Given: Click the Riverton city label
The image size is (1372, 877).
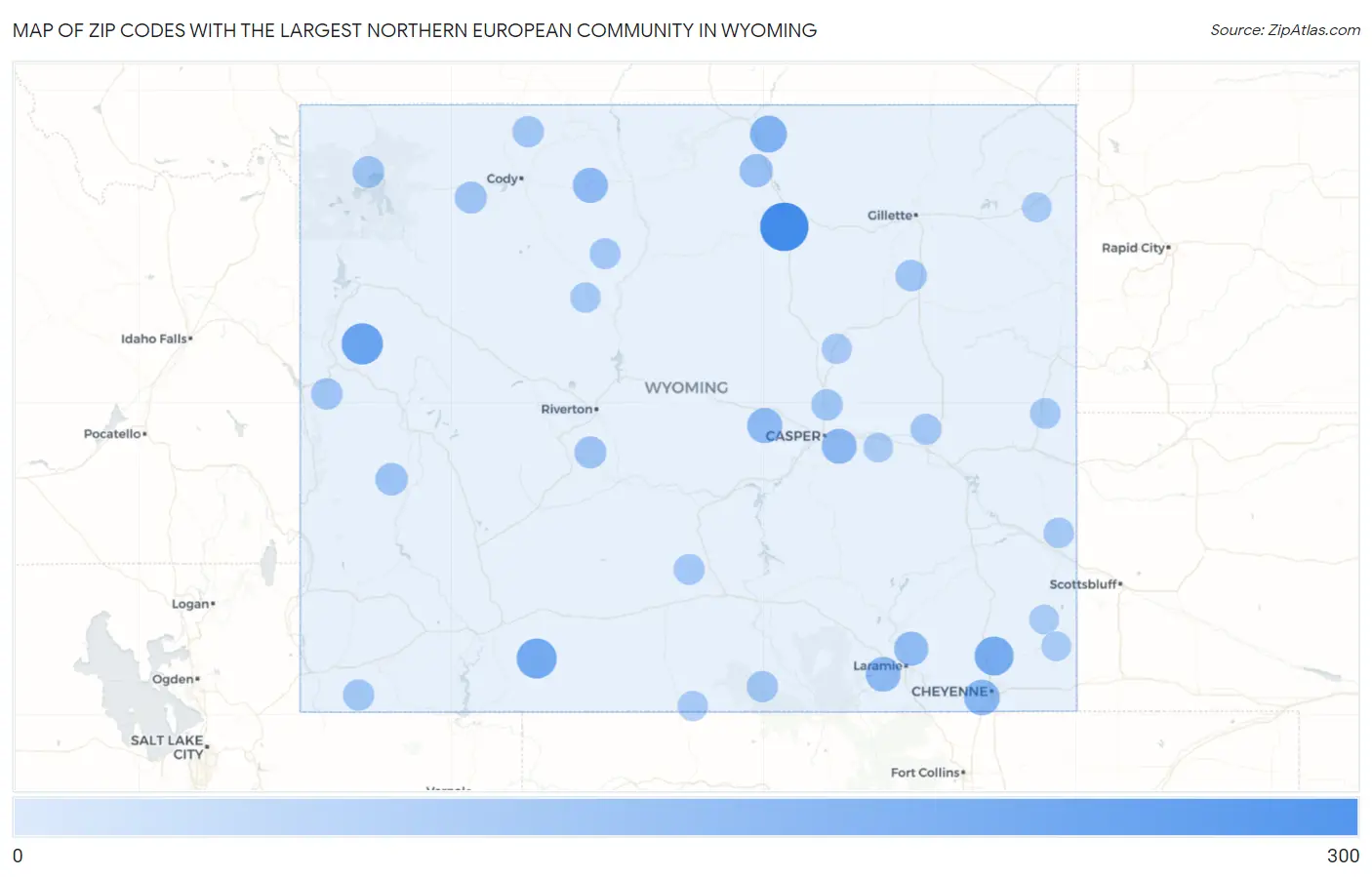Looking at the screenshot, I should [x=570, y=409].
